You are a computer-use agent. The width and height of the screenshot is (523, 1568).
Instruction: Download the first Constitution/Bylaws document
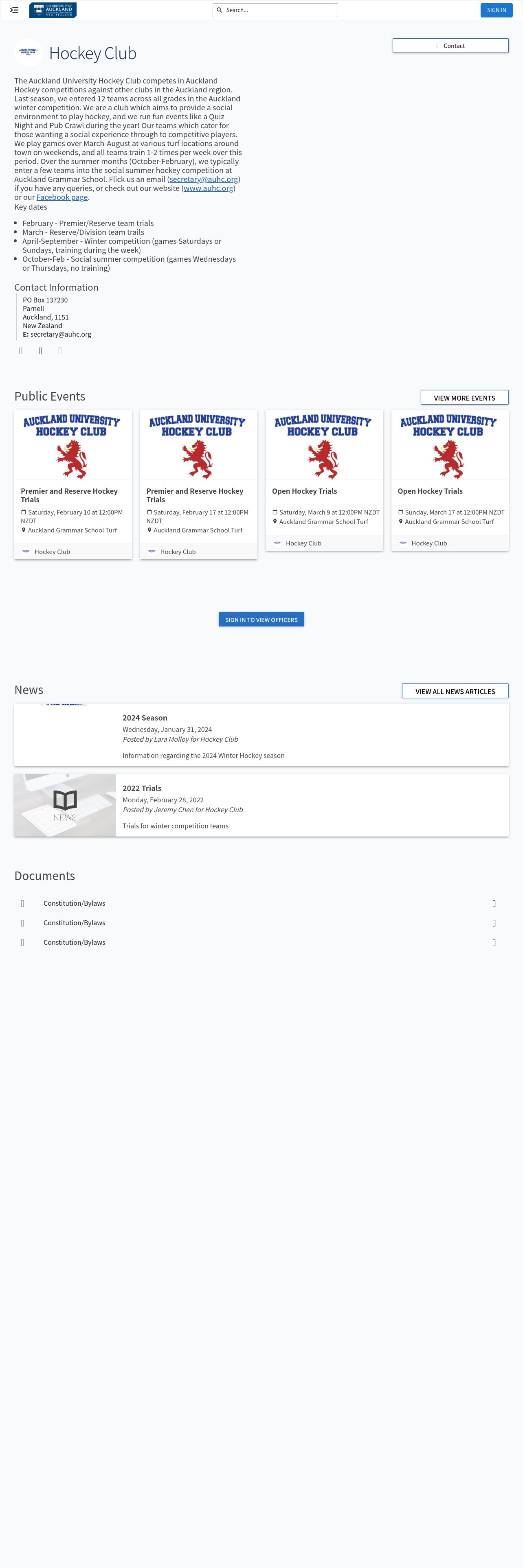point(494,904)
